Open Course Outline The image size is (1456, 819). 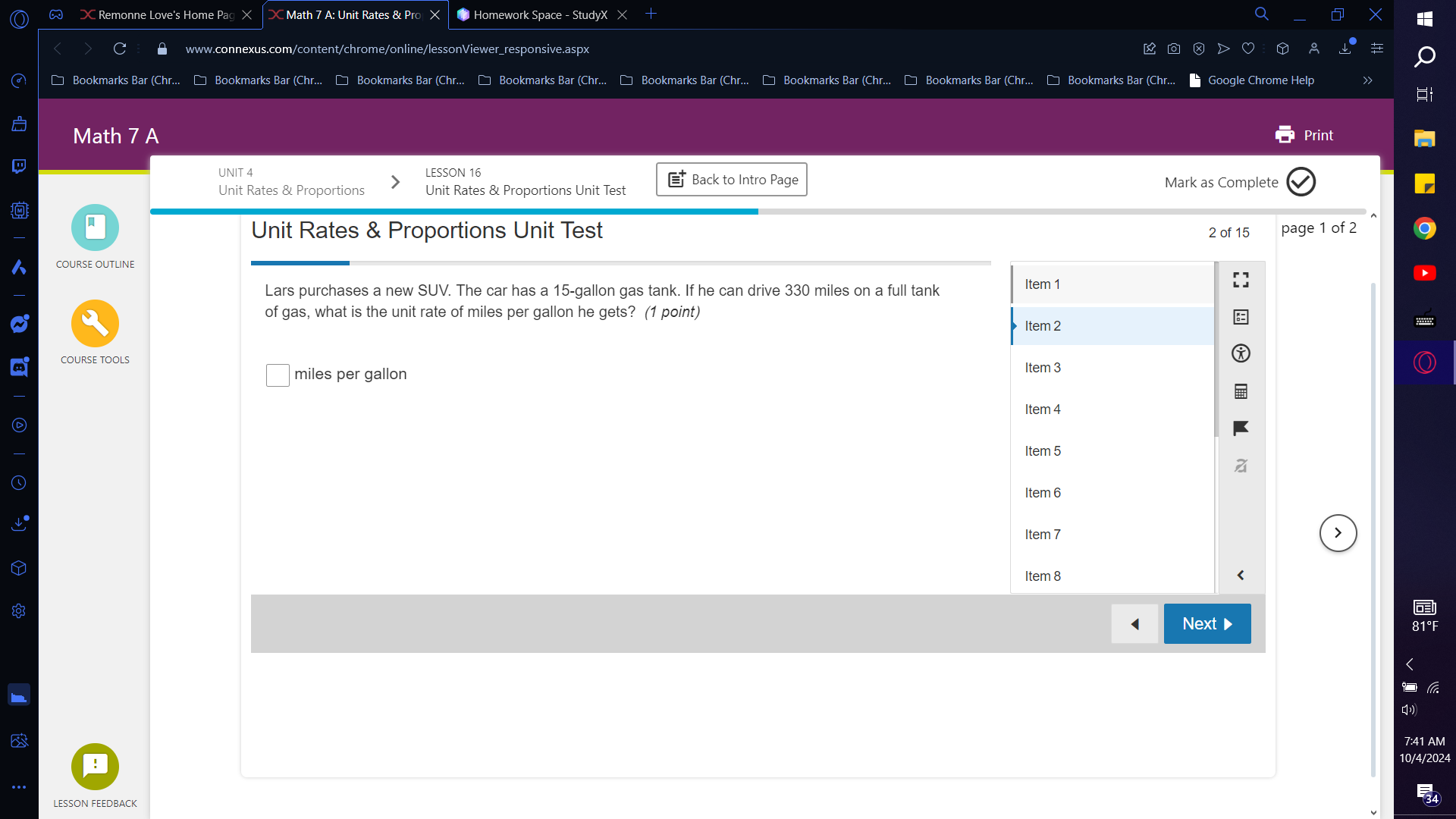pyautogui.click(x=95, y=237)
